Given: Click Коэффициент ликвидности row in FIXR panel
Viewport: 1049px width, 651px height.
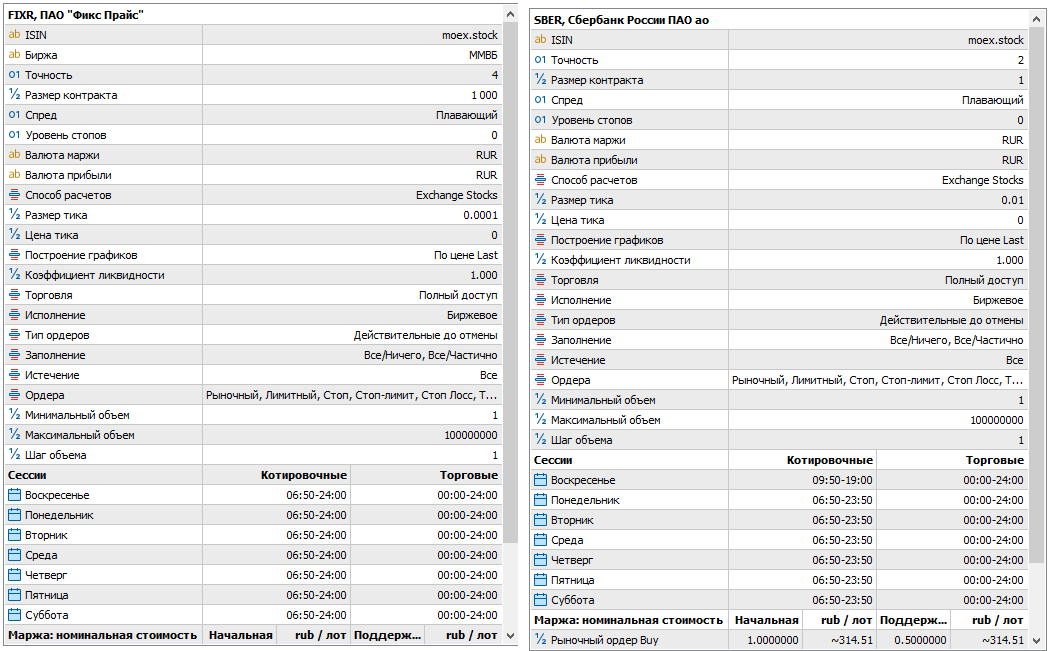Looking at the screenshot, I should click(254, 275).
